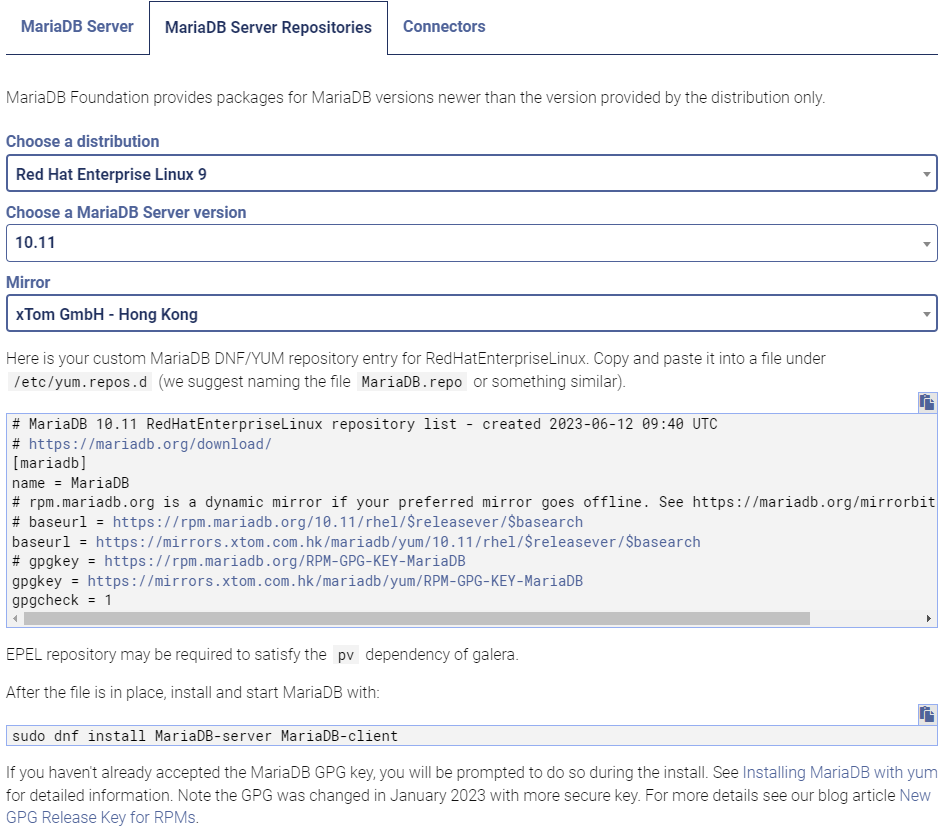Click the 'name = MariaDB' line
The width and height of the screenshot is (947, 833).
[x=71, y=483]
